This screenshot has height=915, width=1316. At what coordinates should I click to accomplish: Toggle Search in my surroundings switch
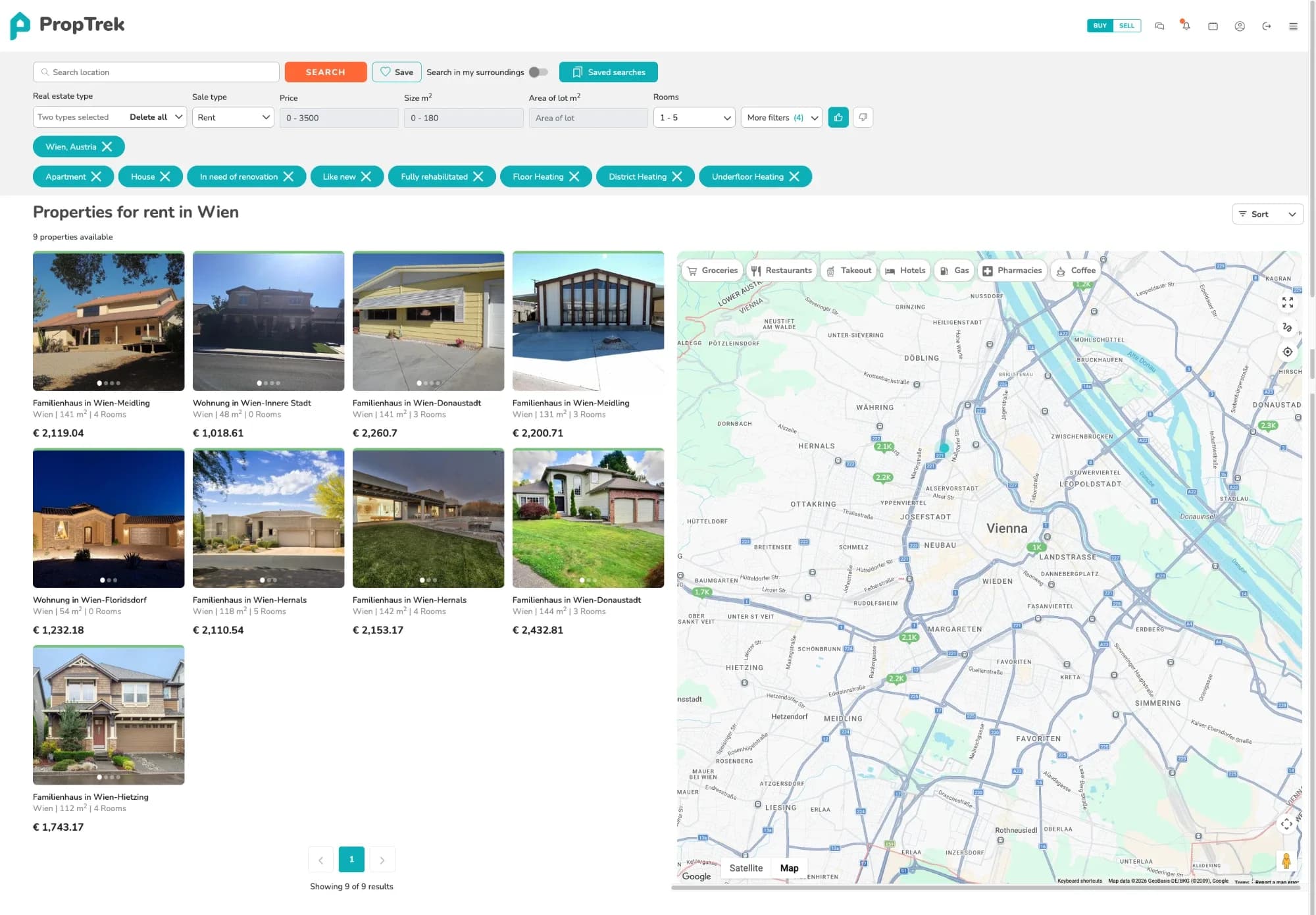538,72
